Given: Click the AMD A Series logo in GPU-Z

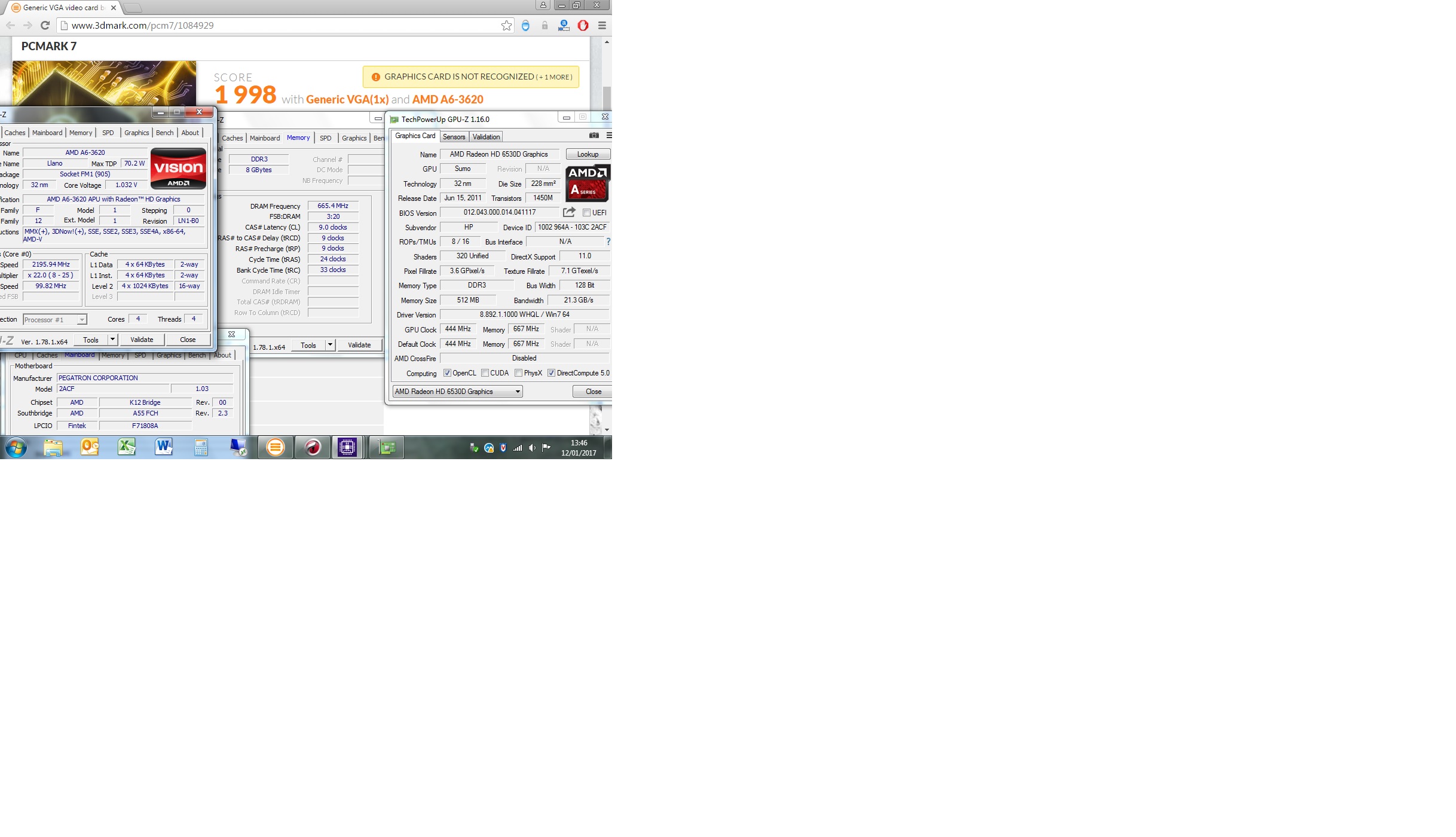Looking at the screenshot, I should click(588, 183).
